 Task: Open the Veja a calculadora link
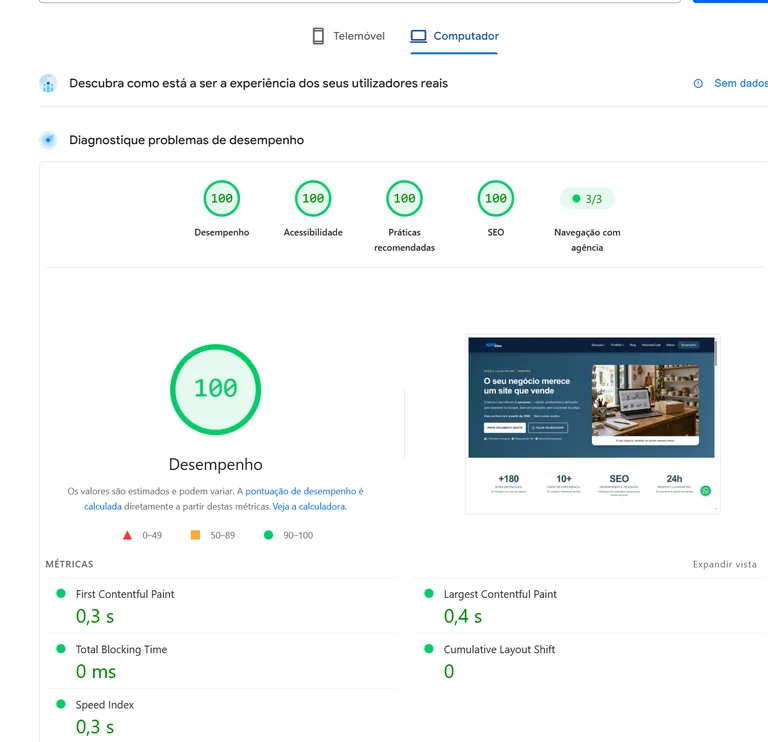coord(309,506)
